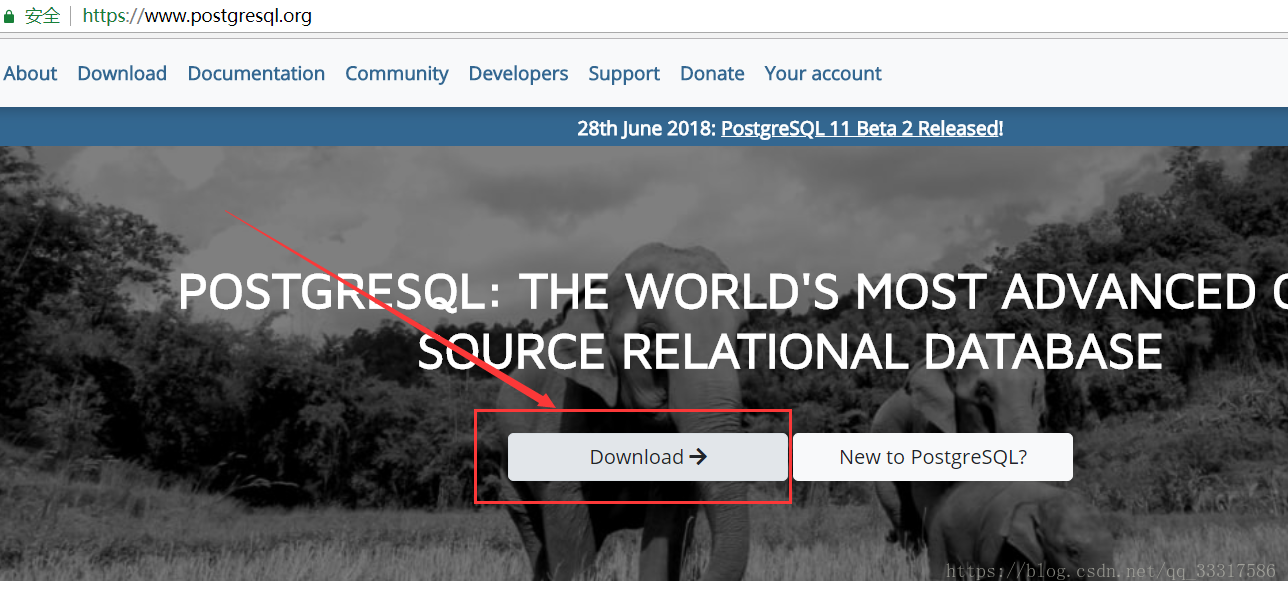Follow the PostgreSQL 11 Beta 2 Released link

859,128
